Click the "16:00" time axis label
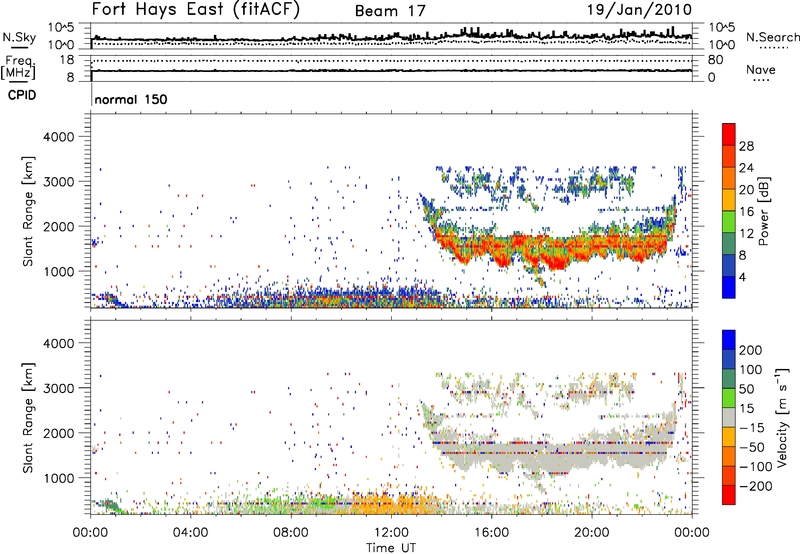 pos(491,533)
